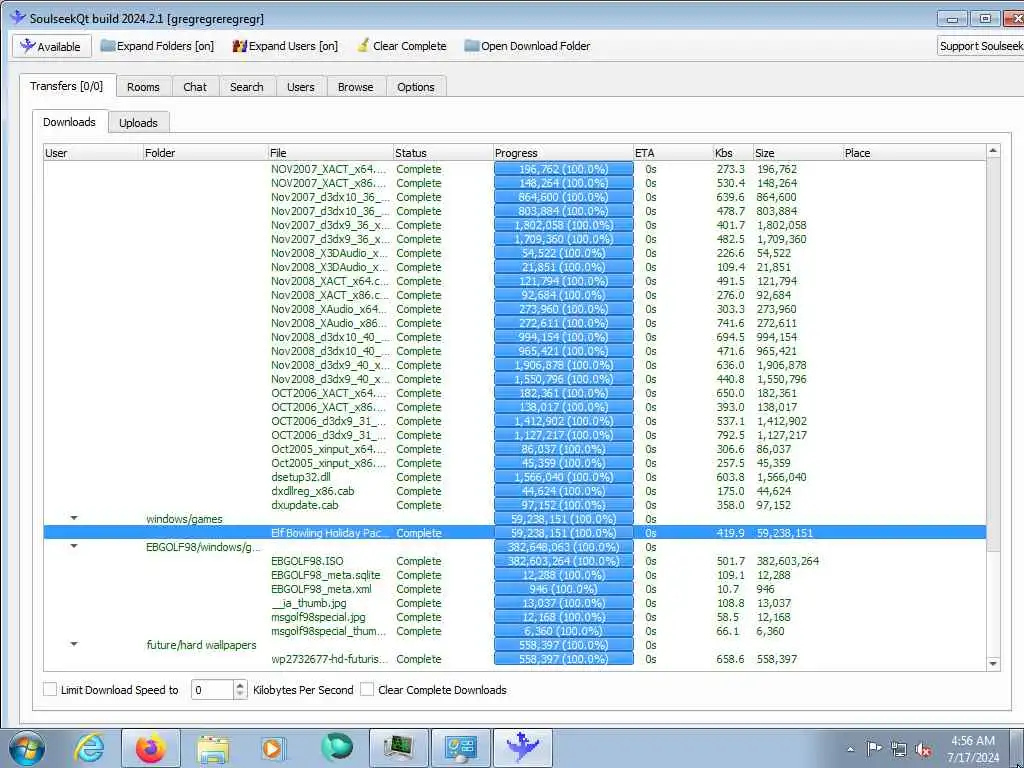Viewport: 1024px width, 768px height.
Task: Click the Support Soulseek button
Action: [980, 46]
